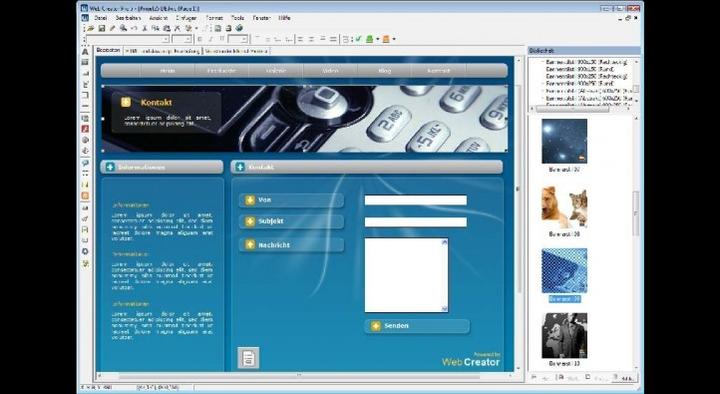This screenshot has height=394, width=720.
Task: Click the yellow plus icon beside Von
Action: [x=250, y=200]
